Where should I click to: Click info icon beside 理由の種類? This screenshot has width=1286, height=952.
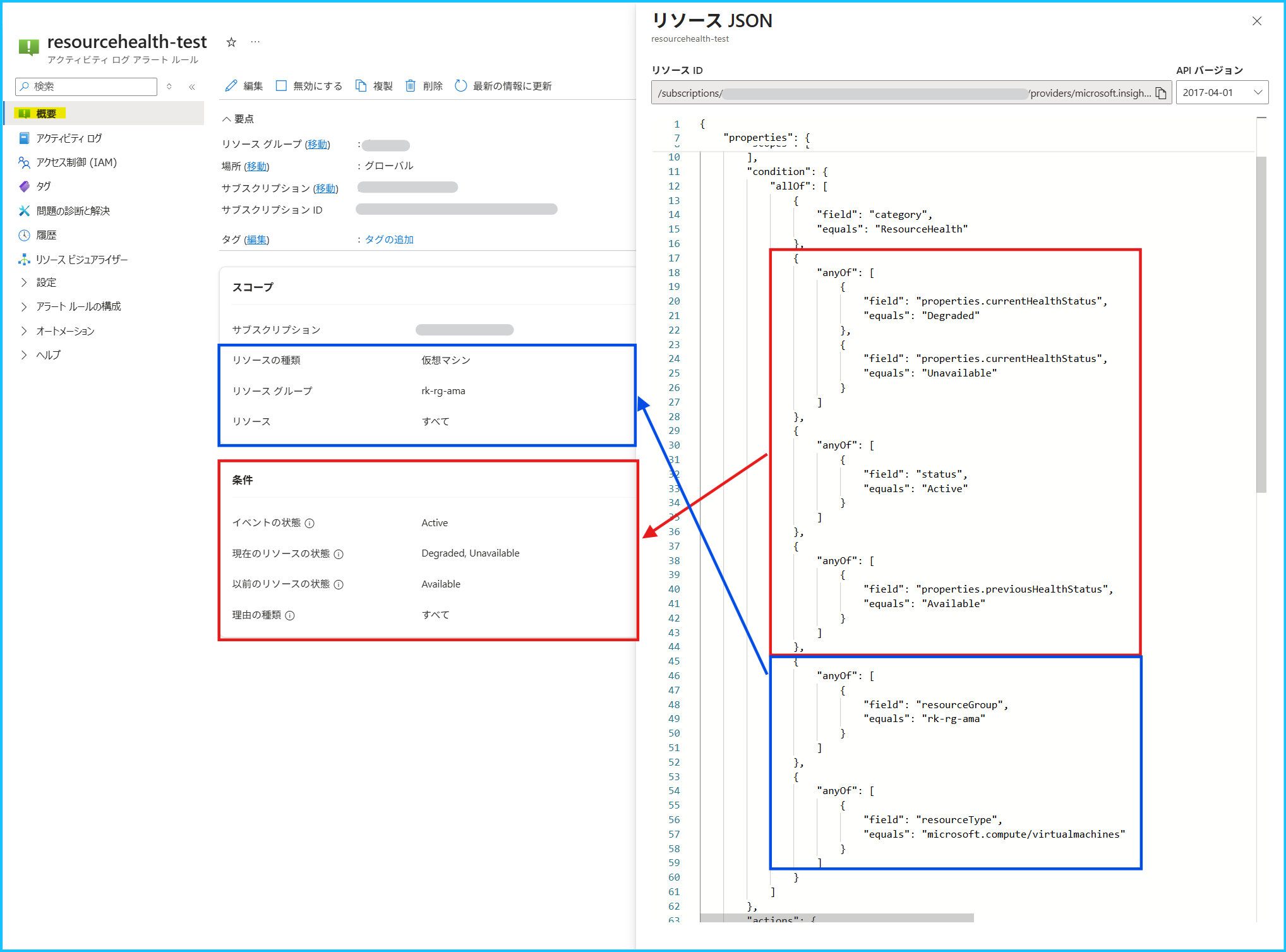coord(290,615)
